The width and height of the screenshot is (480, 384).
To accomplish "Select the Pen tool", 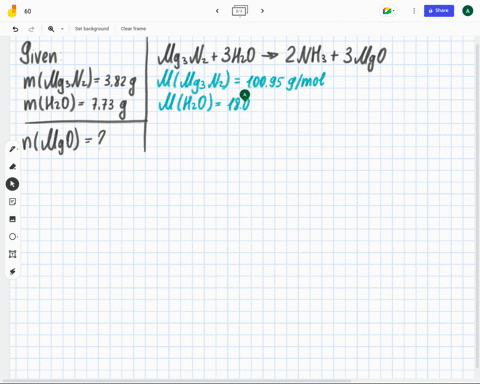I will (x=13, y=149).
